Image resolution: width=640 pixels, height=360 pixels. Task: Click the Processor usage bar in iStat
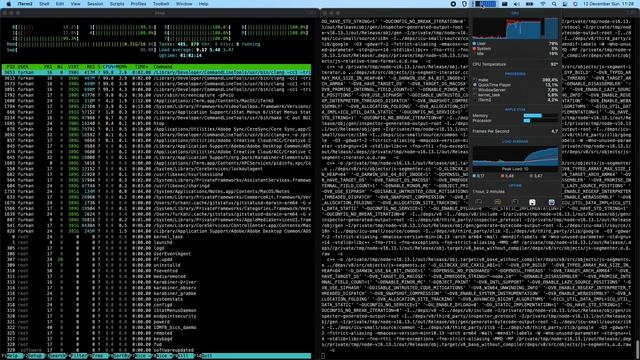point(540,121)
